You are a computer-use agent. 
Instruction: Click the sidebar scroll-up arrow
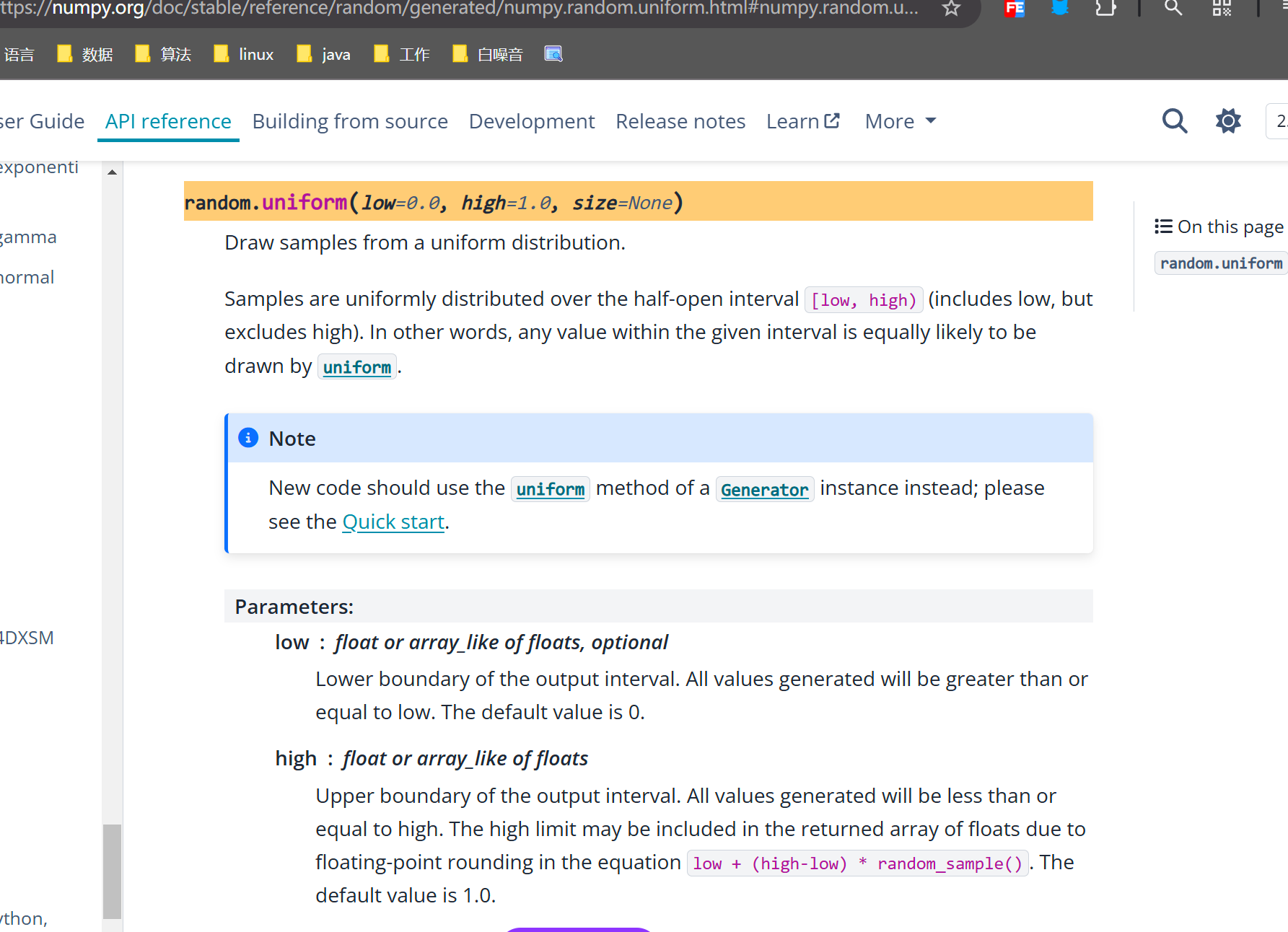coord(112,172)
